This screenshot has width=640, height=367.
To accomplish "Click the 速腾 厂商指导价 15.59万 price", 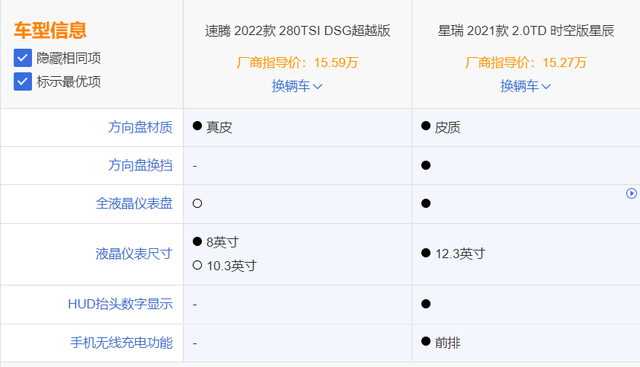I will click(x=297, y=63).
